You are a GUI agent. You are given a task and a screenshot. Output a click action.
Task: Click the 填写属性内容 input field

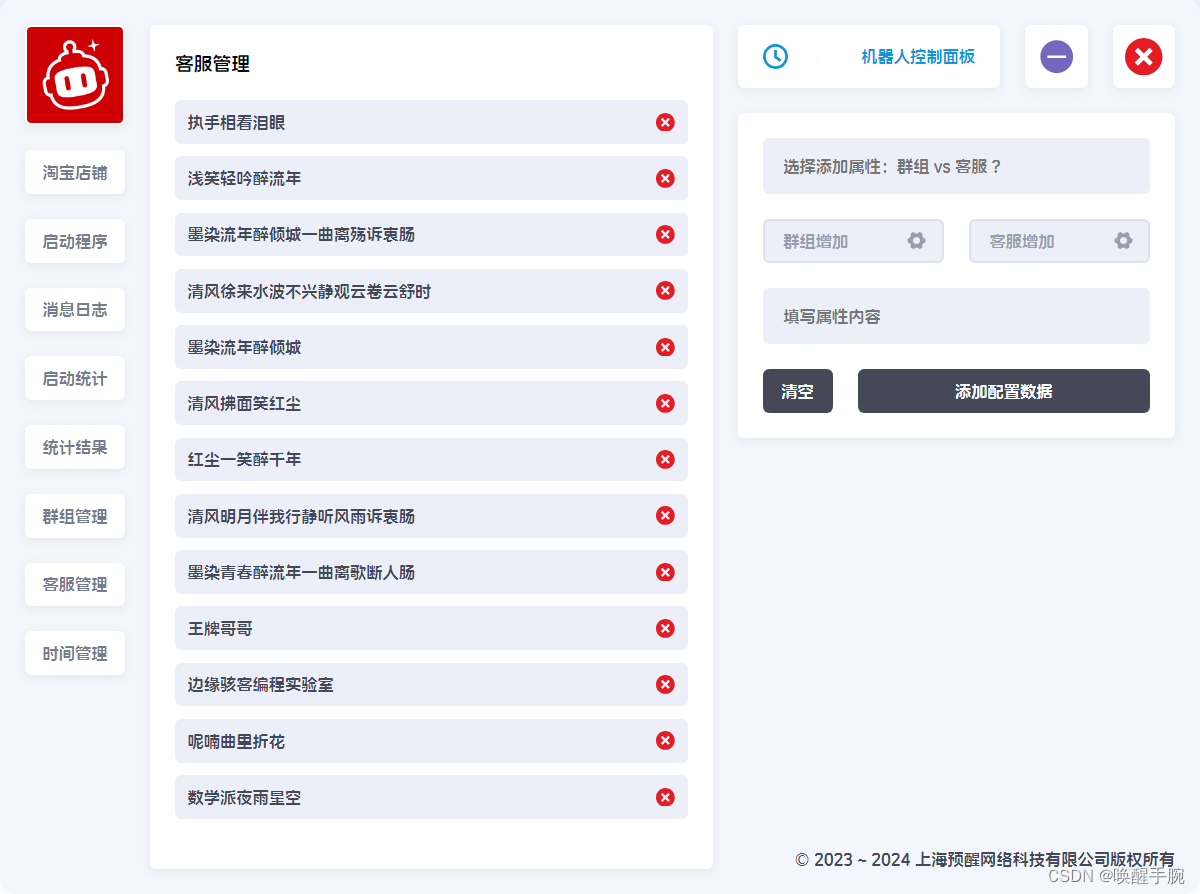point(956,316)
